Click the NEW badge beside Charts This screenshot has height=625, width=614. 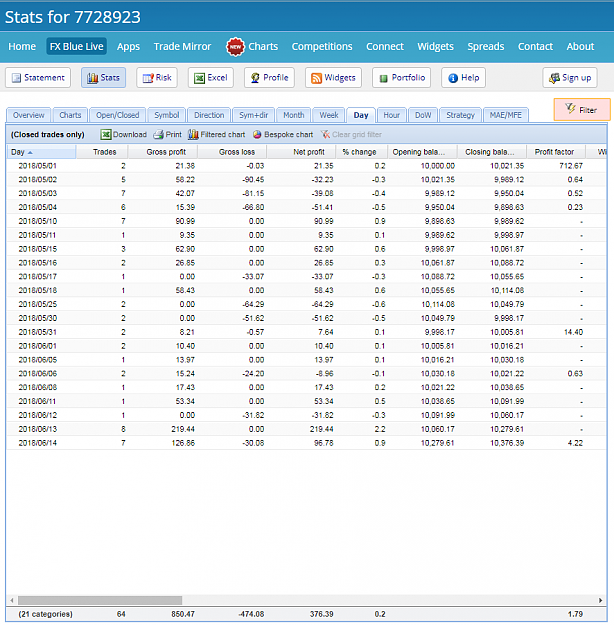pyautogui.click(x=235, y=47)
